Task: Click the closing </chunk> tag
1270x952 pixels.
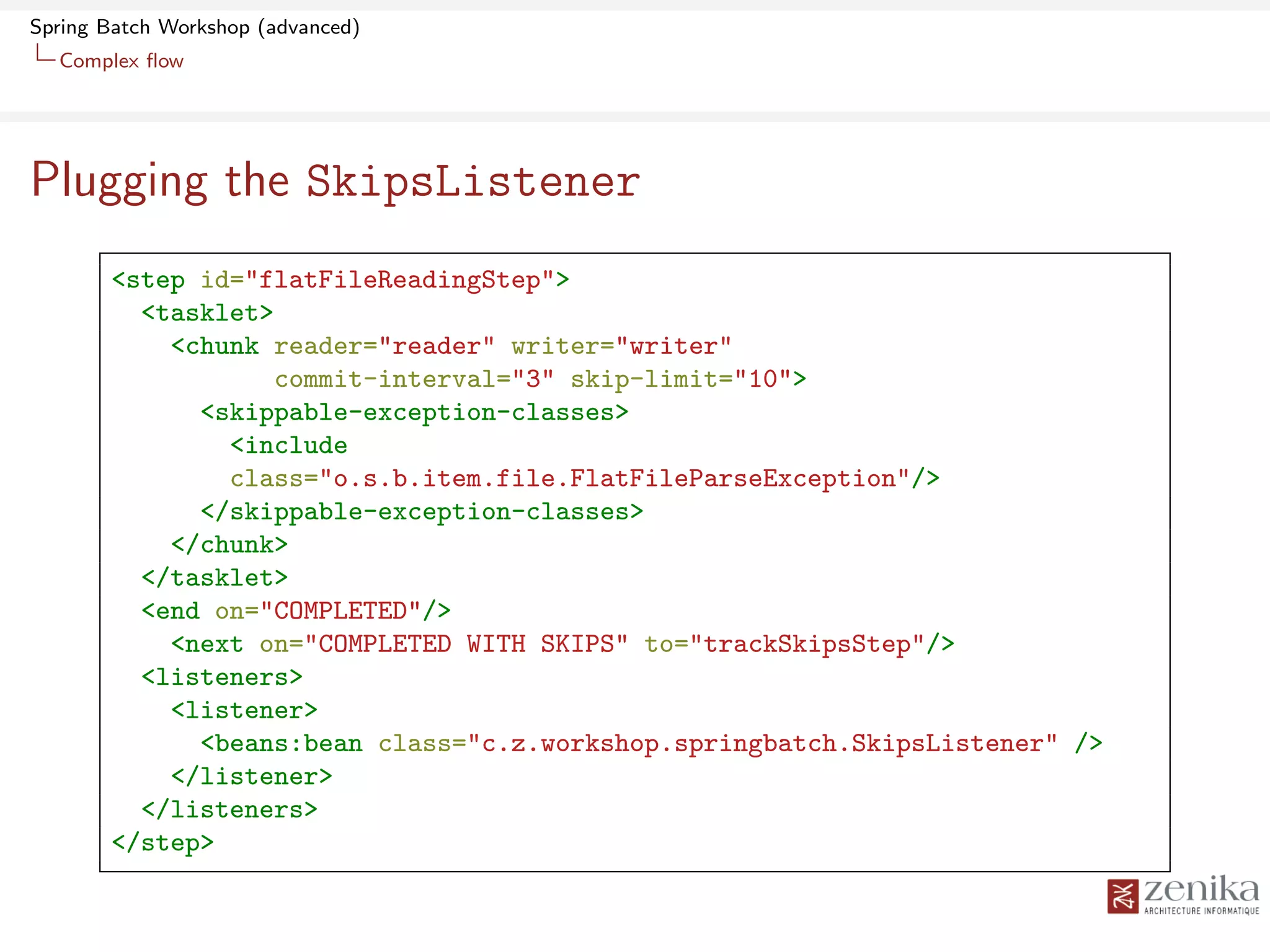Action: [229, 545]
